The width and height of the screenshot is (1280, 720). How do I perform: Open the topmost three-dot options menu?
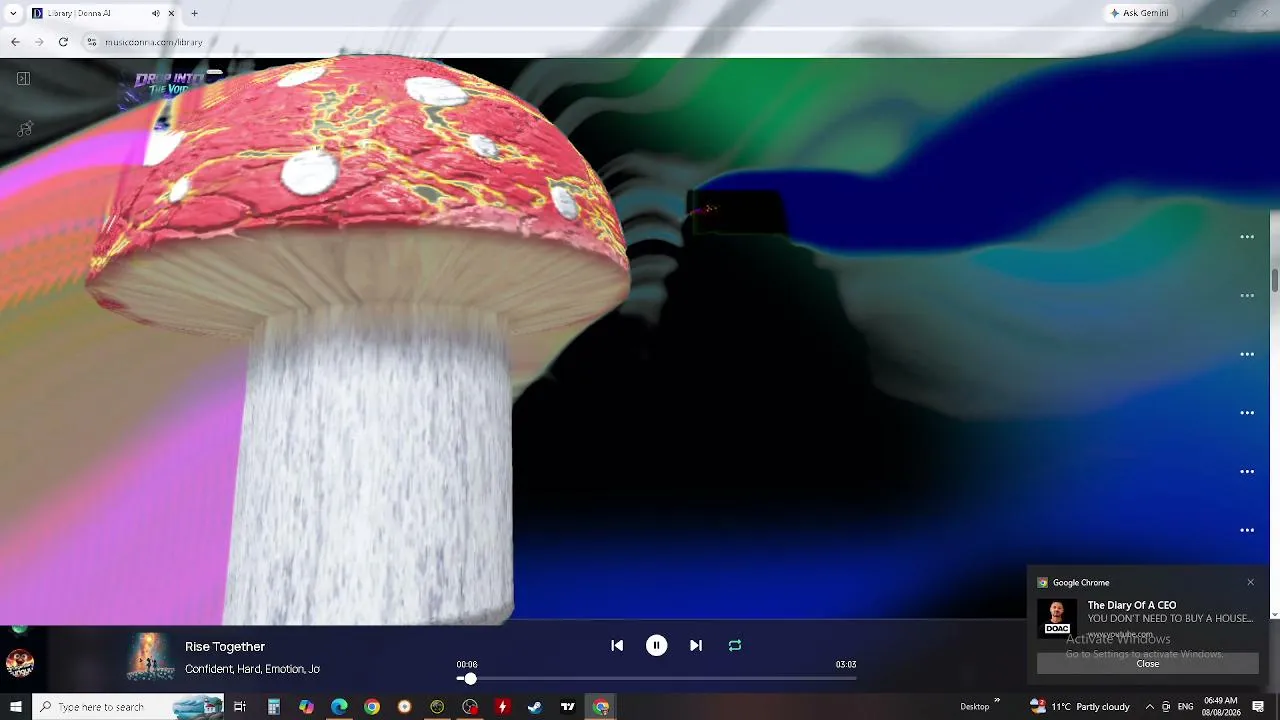[x=1247, y=237]
